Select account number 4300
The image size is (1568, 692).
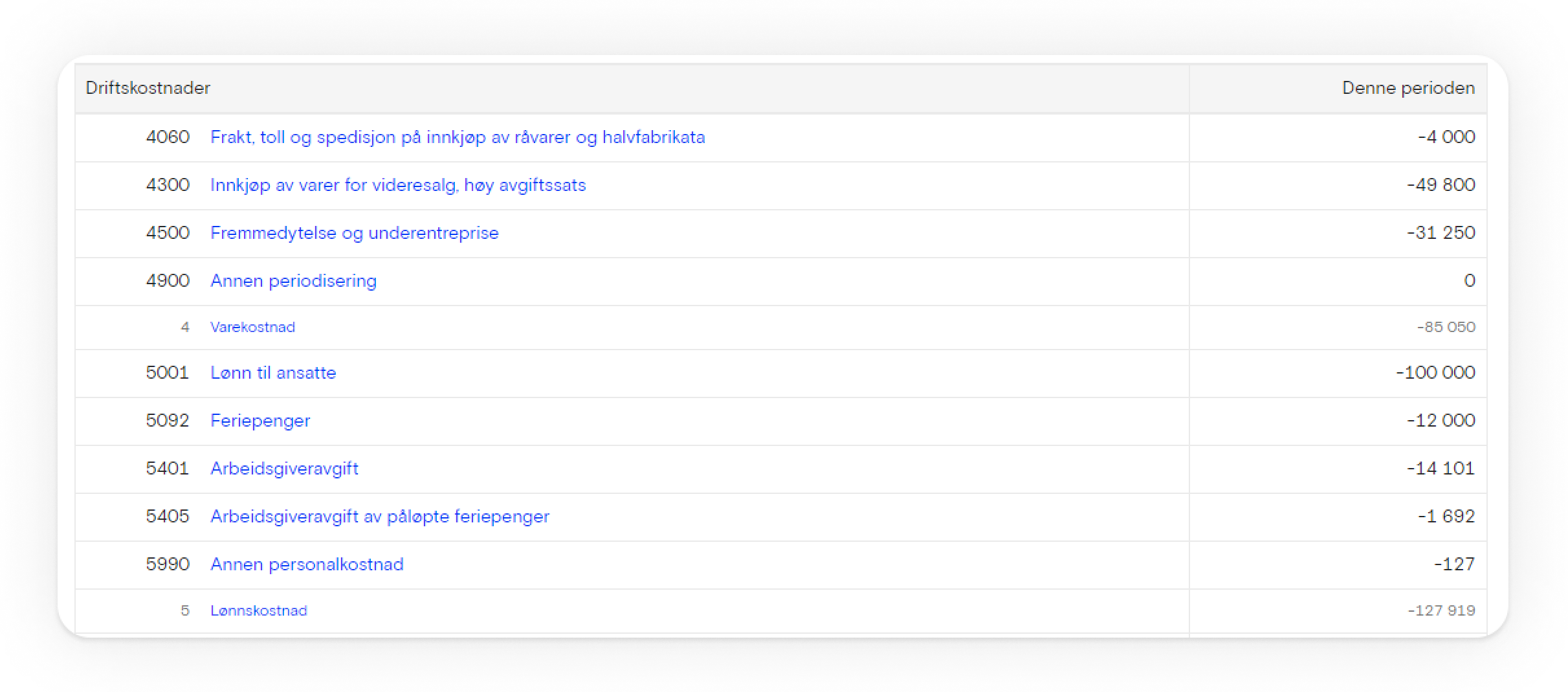[168, 185]
